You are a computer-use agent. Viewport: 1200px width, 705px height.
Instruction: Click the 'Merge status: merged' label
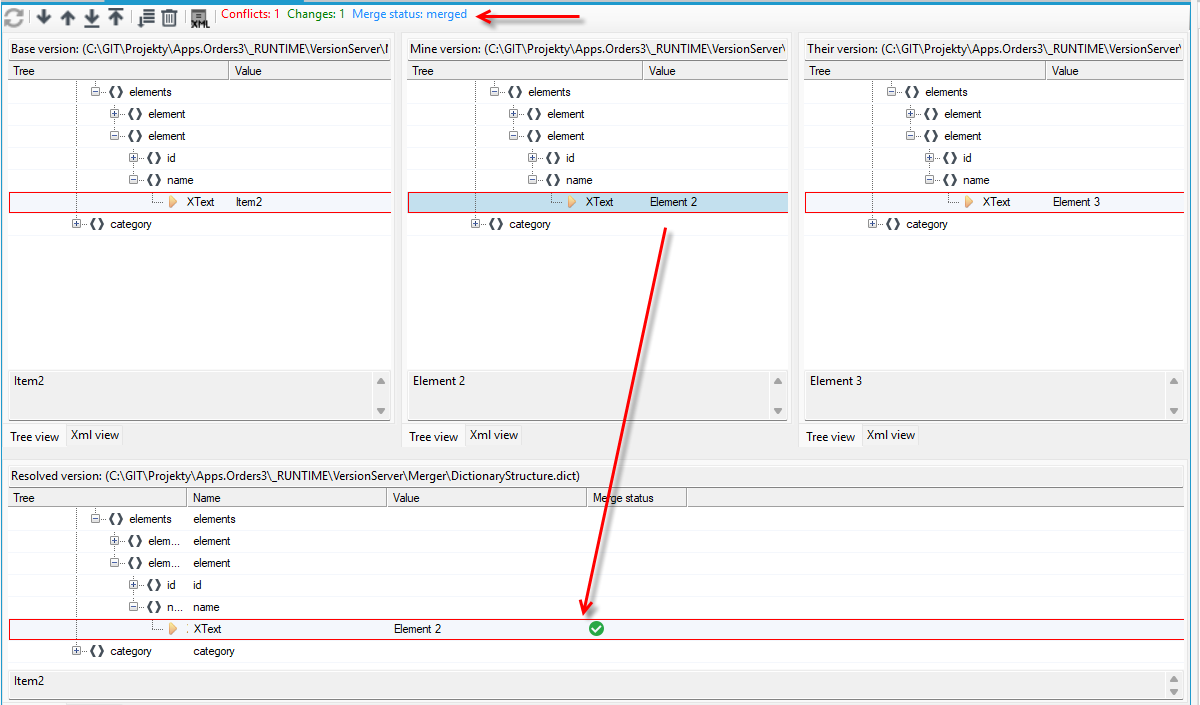(x=409, y=14)
